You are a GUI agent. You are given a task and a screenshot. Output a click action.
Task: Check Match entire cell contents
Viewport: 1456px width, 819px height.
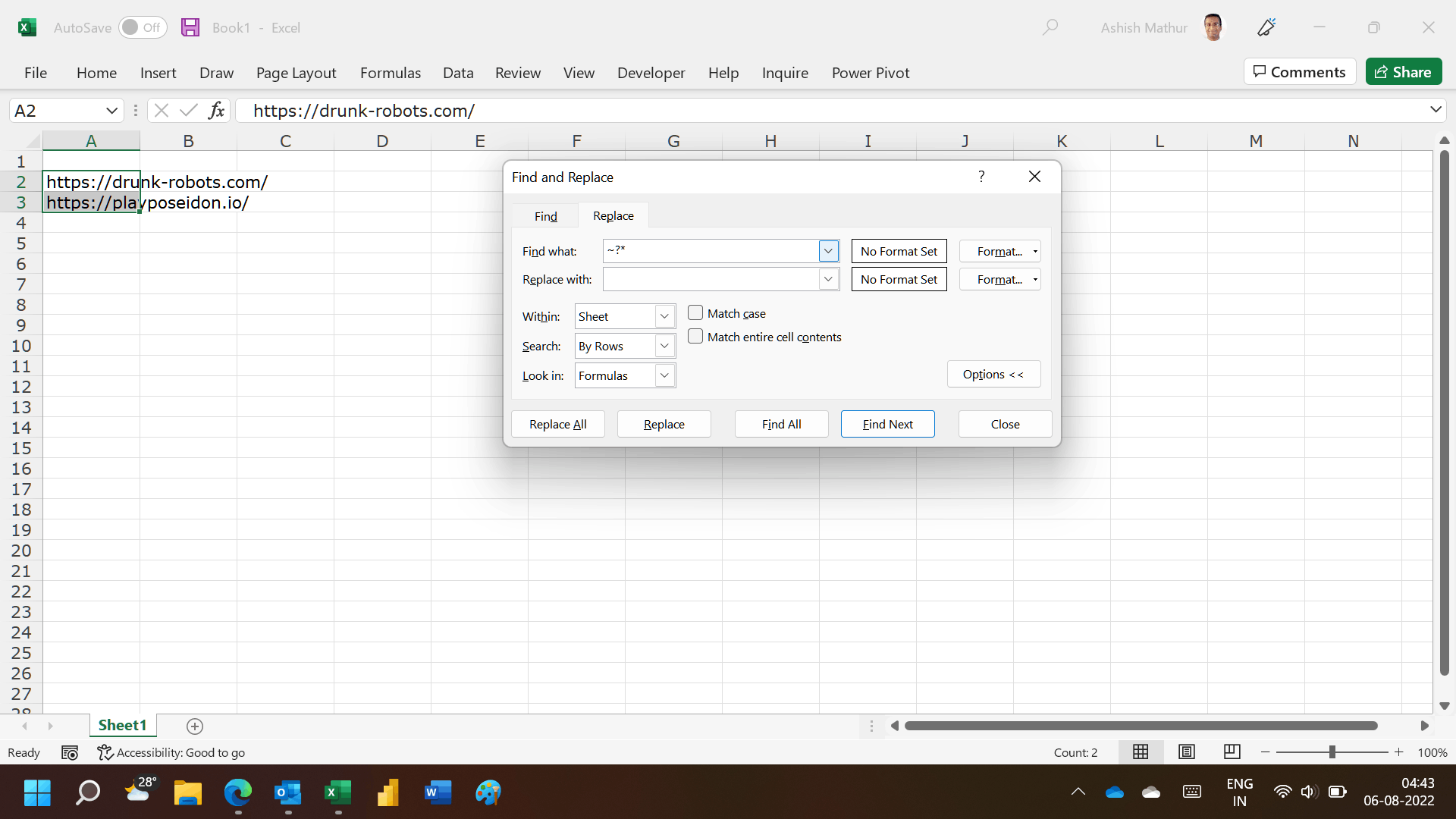click(x=695, y=337)
